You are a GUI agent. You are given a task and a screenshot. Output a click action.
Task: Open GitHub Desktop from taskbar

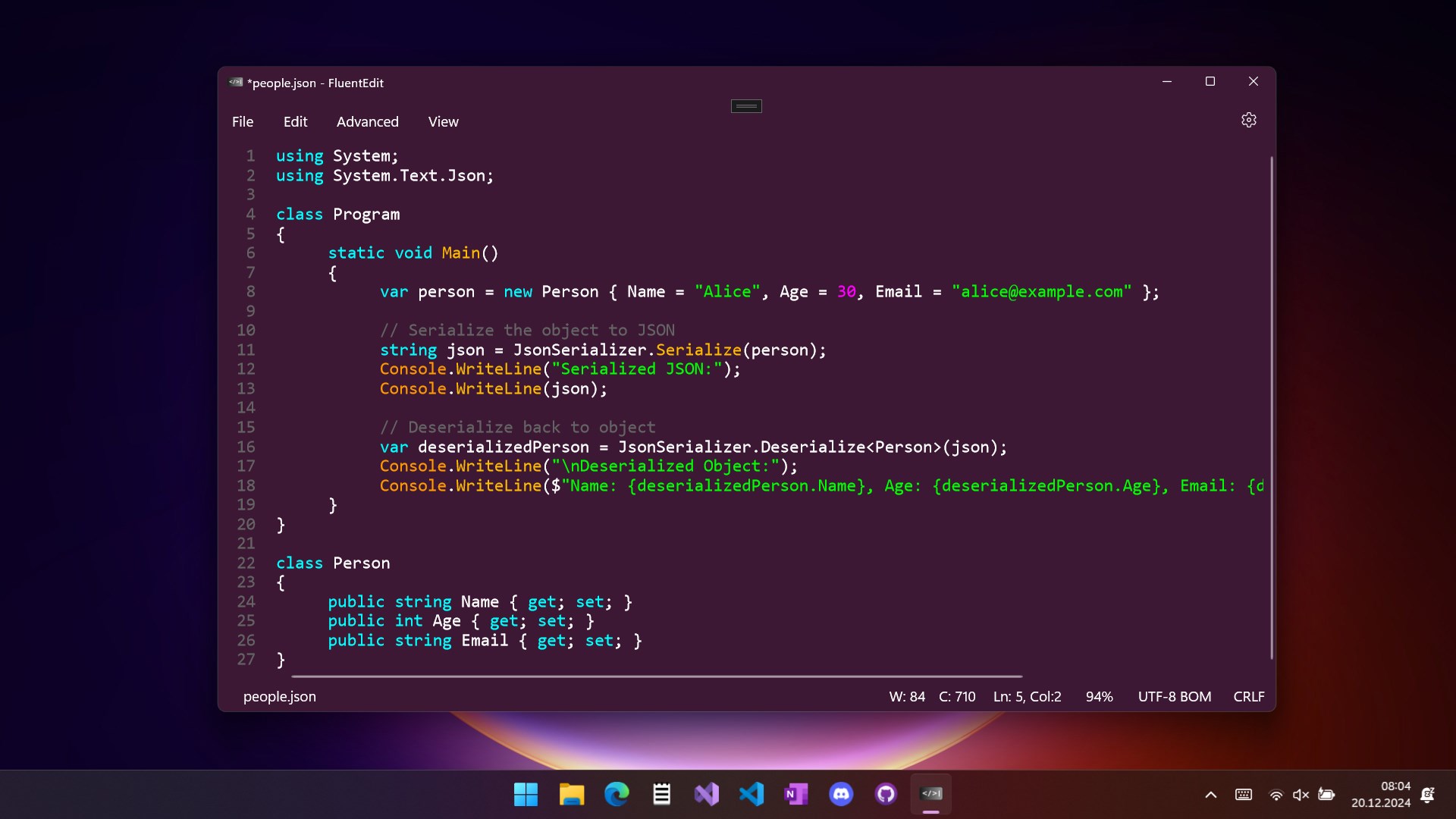(886, 794)
